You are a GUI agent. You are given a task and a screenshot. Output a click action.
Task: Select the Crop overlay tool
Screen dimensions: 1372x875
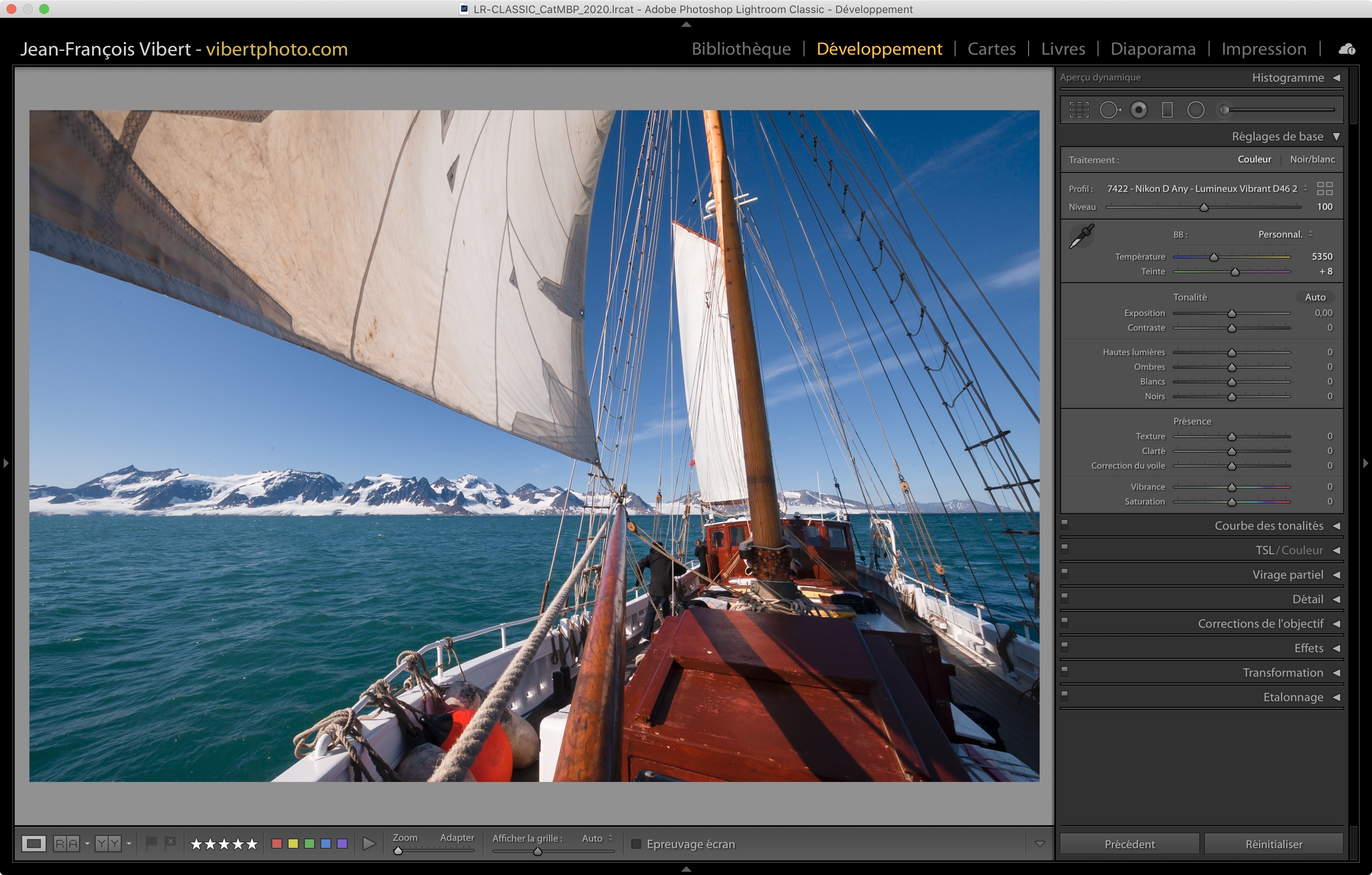point(1078,110)
